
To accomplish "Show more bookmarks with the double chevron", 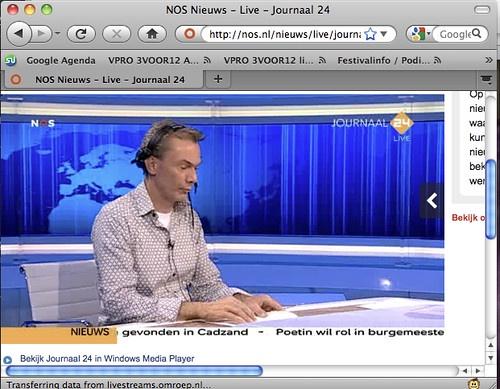I will tap(489, 60).
